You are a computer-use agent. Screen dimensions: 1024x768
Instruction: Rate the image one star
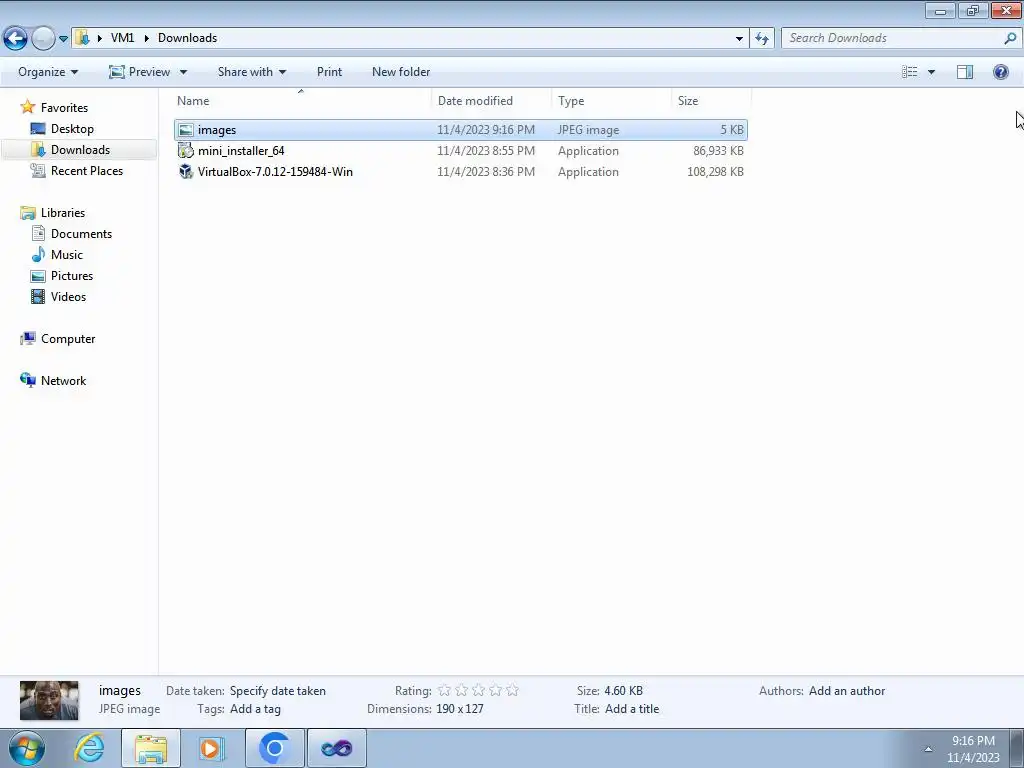click(445, 690)
